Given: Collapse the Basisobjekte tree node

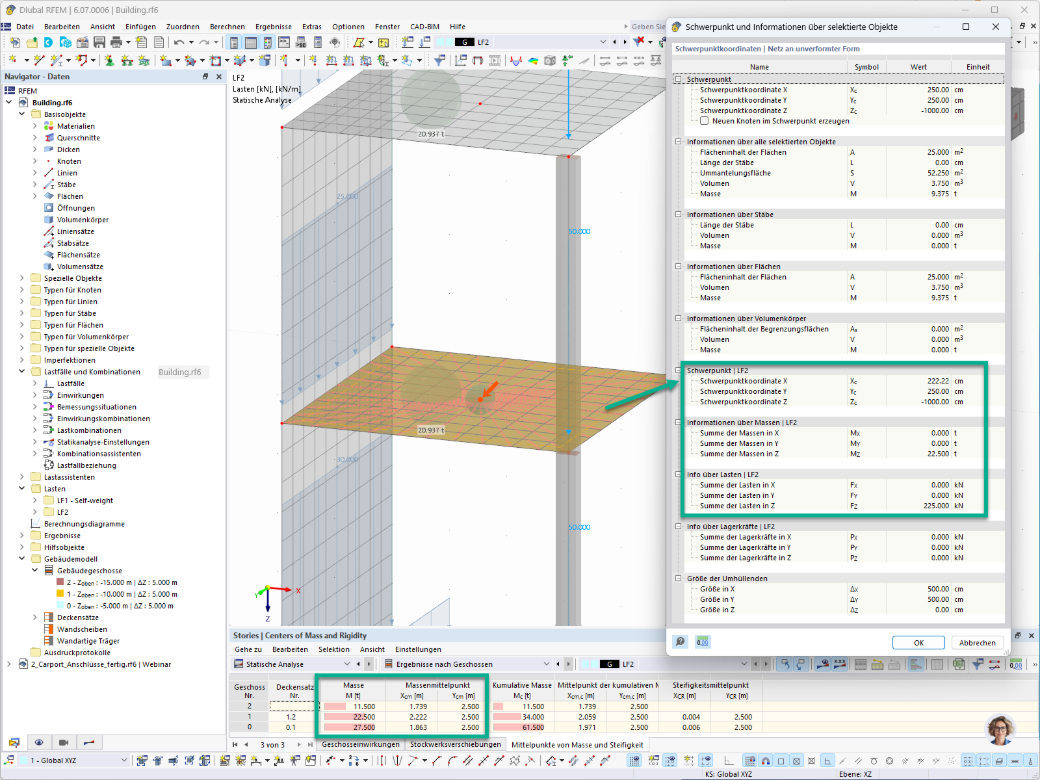Looking at the screenshot, I should click(x=22, y=114).
